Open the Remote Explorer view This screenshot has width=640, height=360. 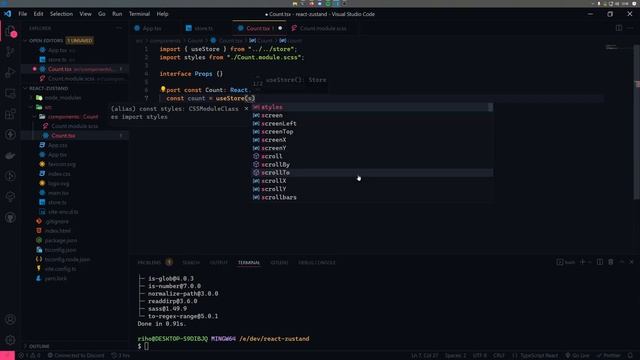(x=11, y=93)
